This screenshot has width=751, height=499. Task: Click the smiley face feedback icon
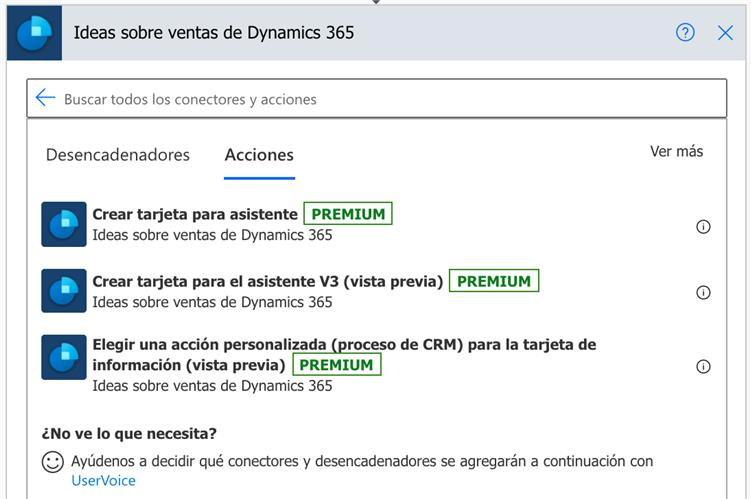coord(53,462)
